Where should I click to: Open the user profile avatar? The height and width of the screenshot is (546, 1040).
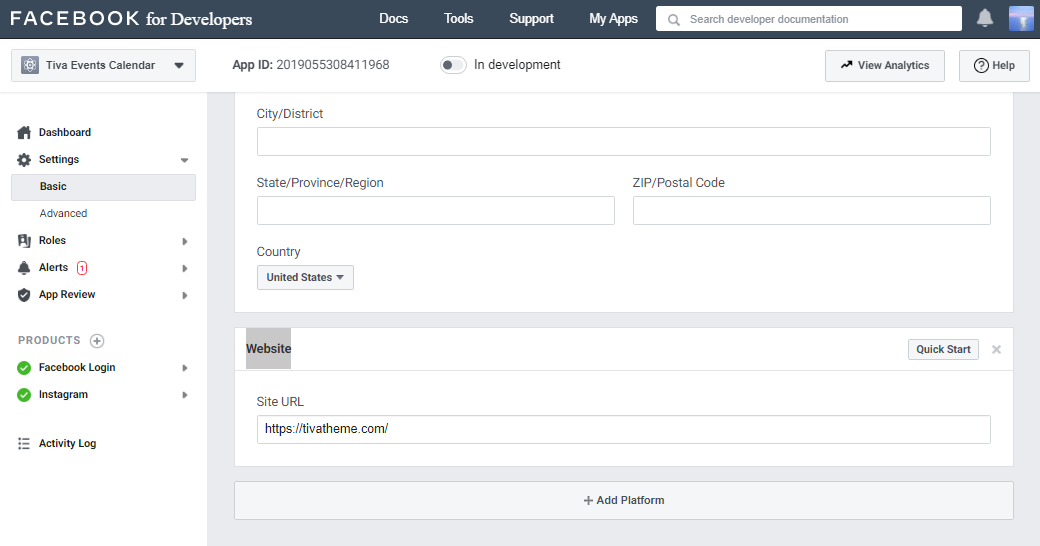point(1021,19)
